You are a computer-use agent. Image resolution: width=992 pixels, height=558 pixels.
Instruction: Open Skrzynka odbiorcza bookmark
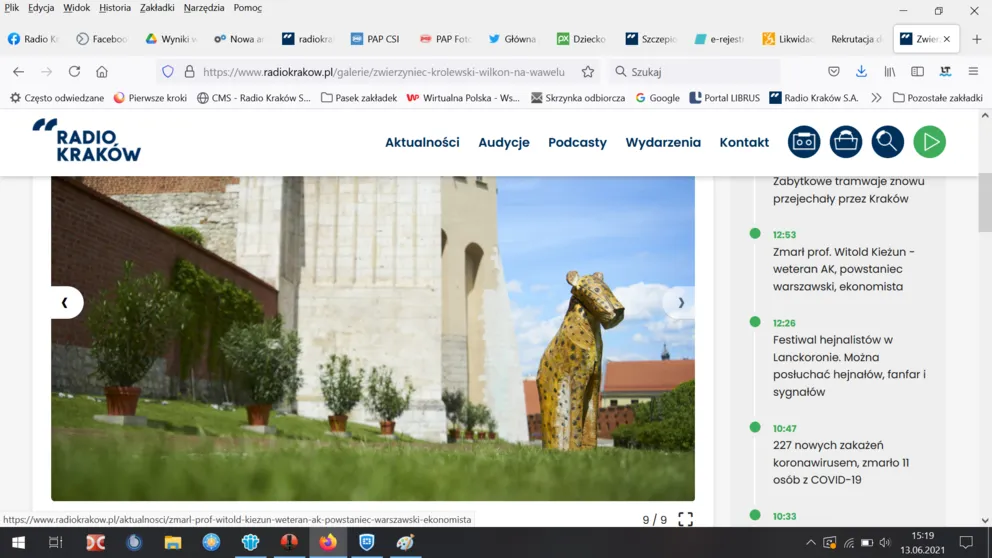(x=578, y=97)
